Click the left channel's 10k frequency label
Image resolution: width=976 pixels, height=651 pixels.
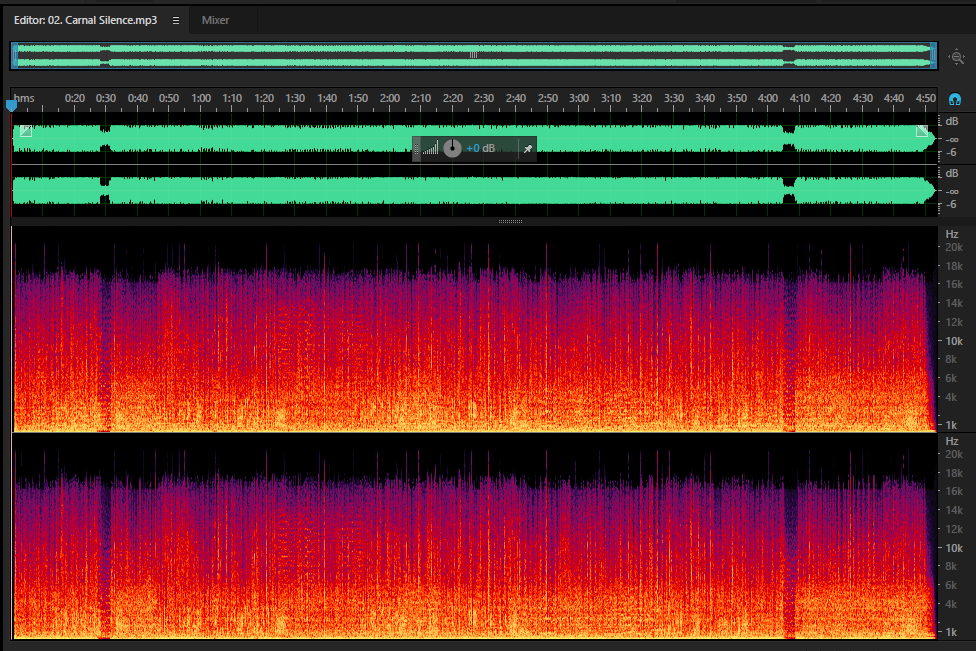click(954, 341)
